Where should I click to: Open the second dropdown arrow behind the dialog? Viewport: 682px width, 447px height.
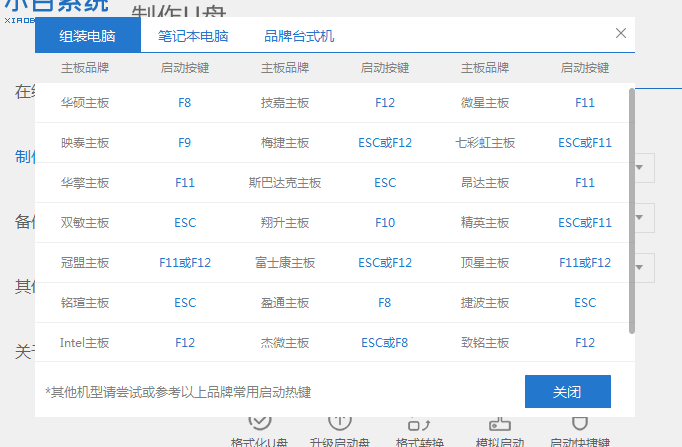[645, 217]
